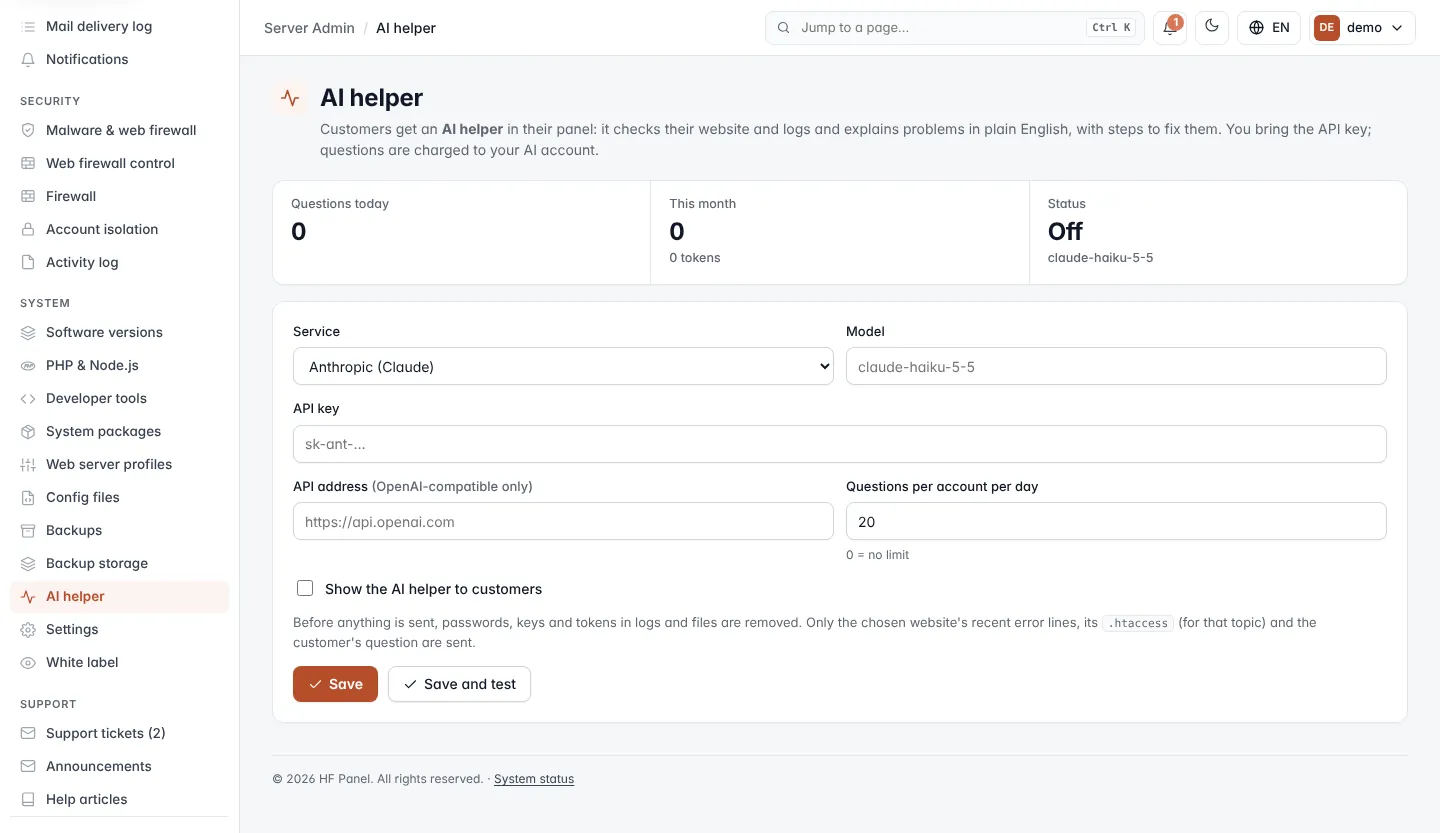Screen dimensions: 1440x833
Task: Click the Announcements envelope icon
Action: 28,766
